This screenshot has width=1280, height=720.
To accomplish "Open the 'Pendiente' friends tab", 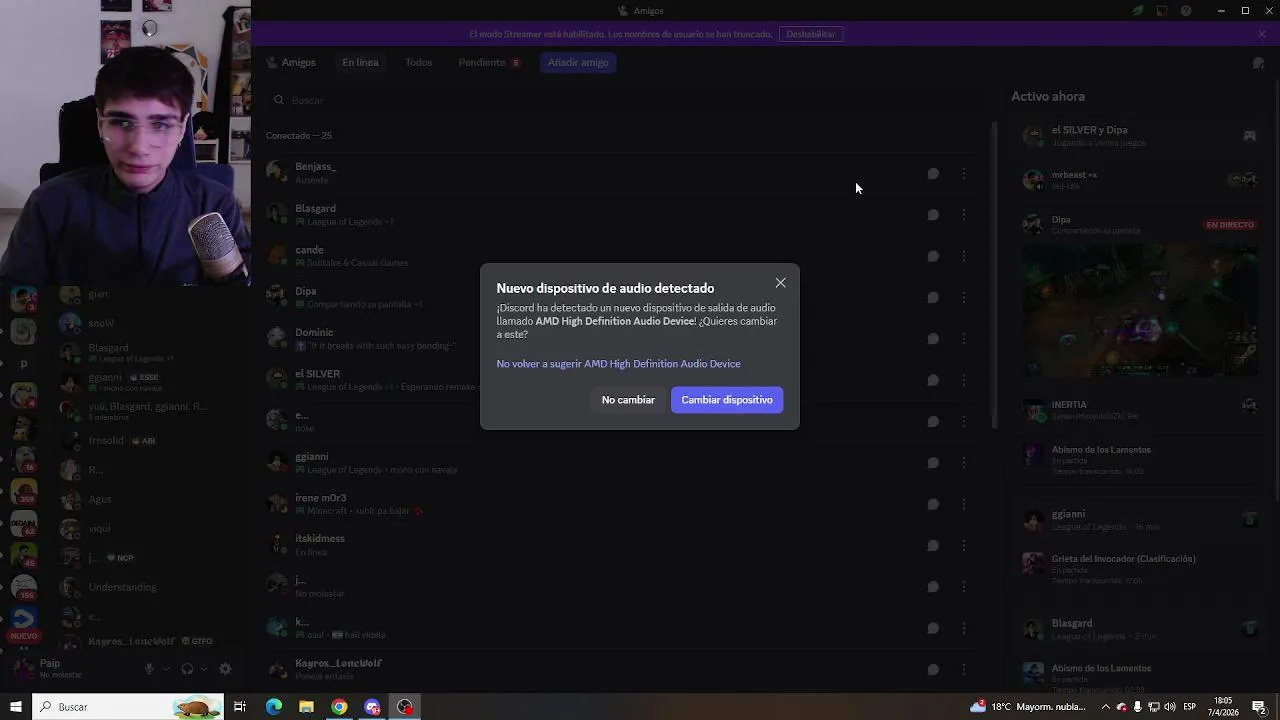I will pyautogui.click(x=489, y=62).
